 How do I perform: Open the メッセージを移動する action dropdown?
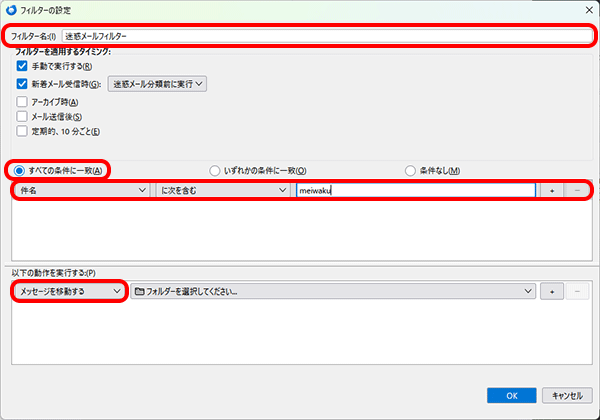coord(68,291)
